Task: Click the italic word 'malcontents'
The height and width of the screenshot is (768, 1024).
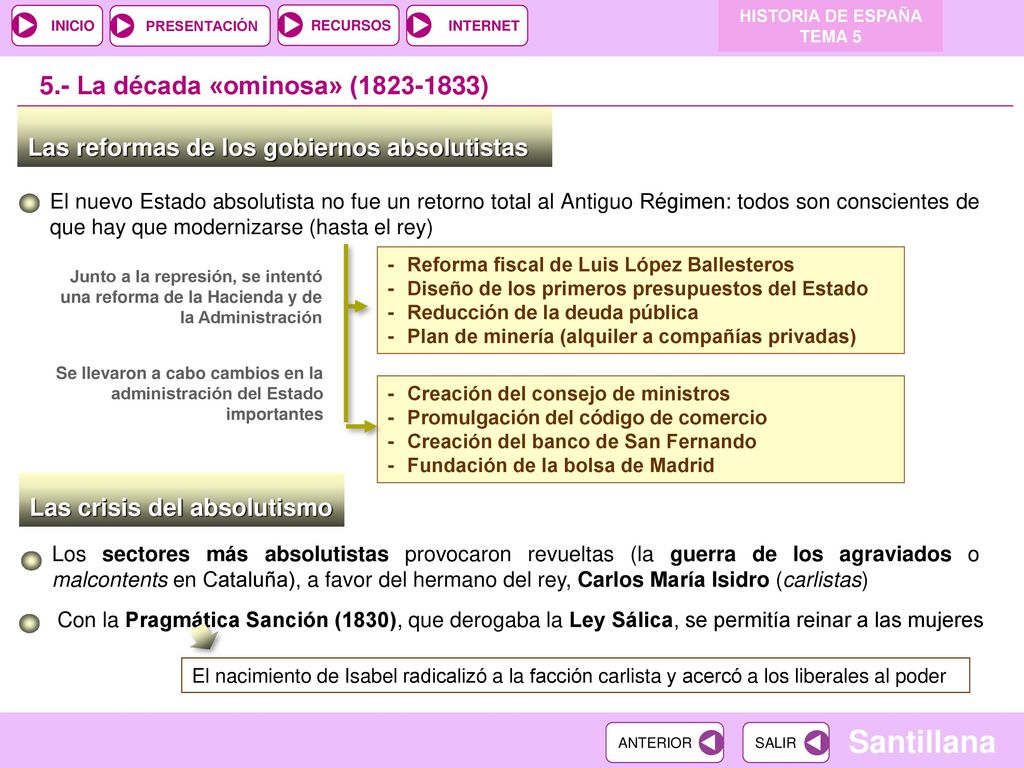Action: coord(110,580)
